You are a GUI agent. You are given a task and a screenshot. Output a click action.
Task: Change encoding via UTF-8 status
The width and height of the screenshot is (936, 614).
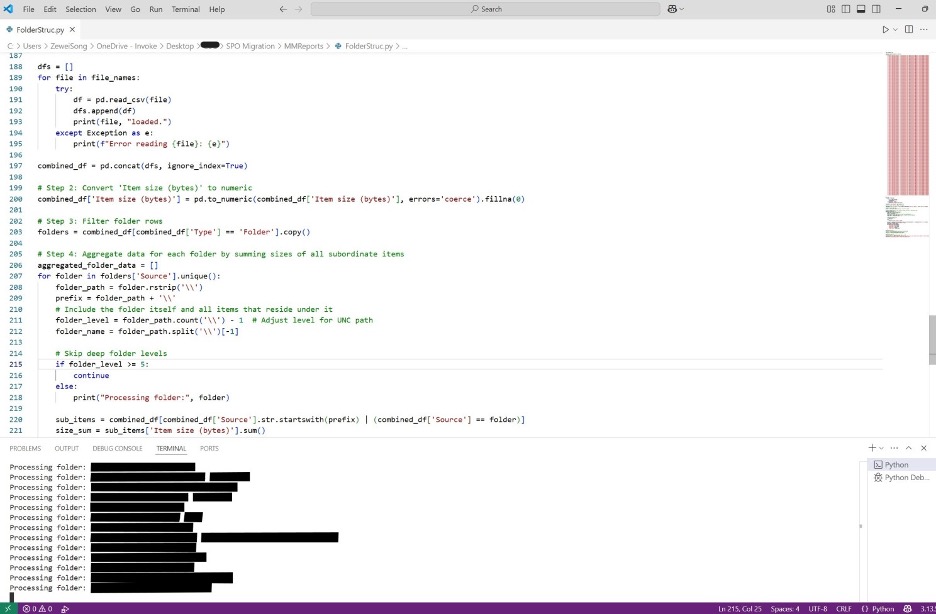(818, 609)
